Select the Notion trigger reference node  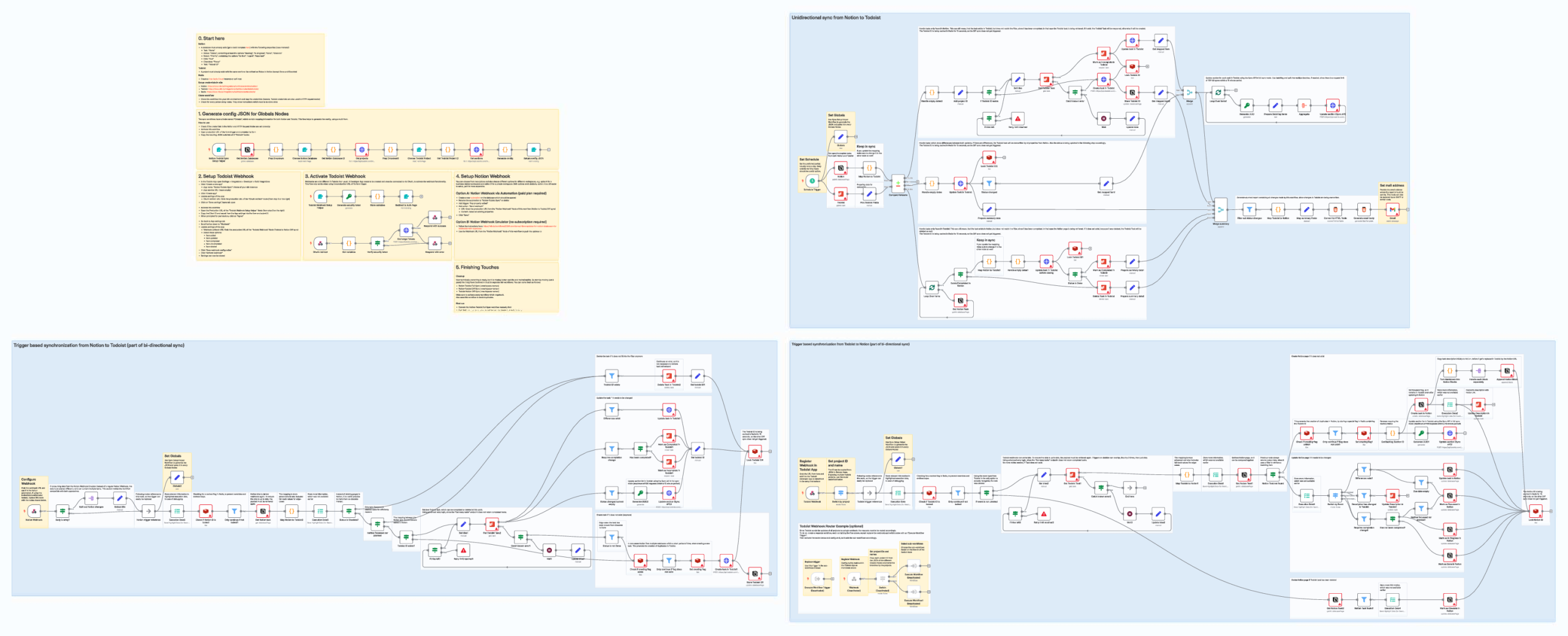[148, 511]
